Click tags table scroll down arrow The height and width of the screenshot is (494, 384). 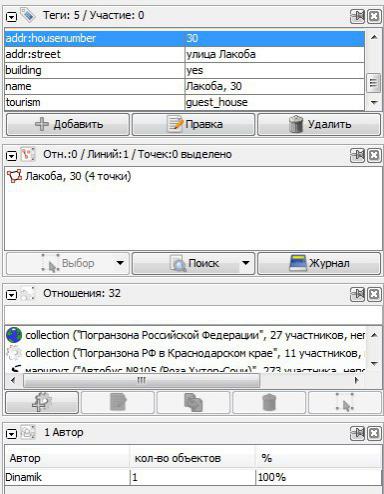(x=374, y=102)
